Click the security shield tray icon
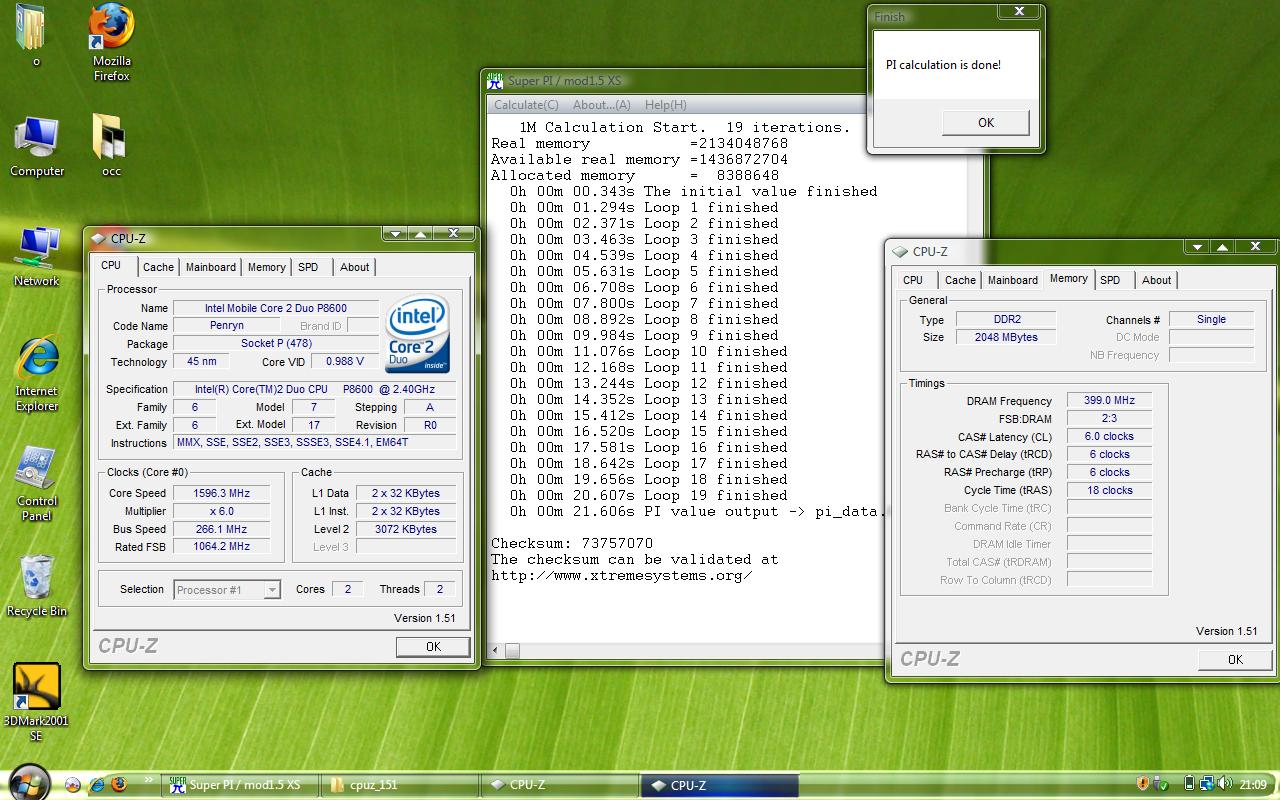Viewport: 1280px width, 800px height. tap(1143, 785)
